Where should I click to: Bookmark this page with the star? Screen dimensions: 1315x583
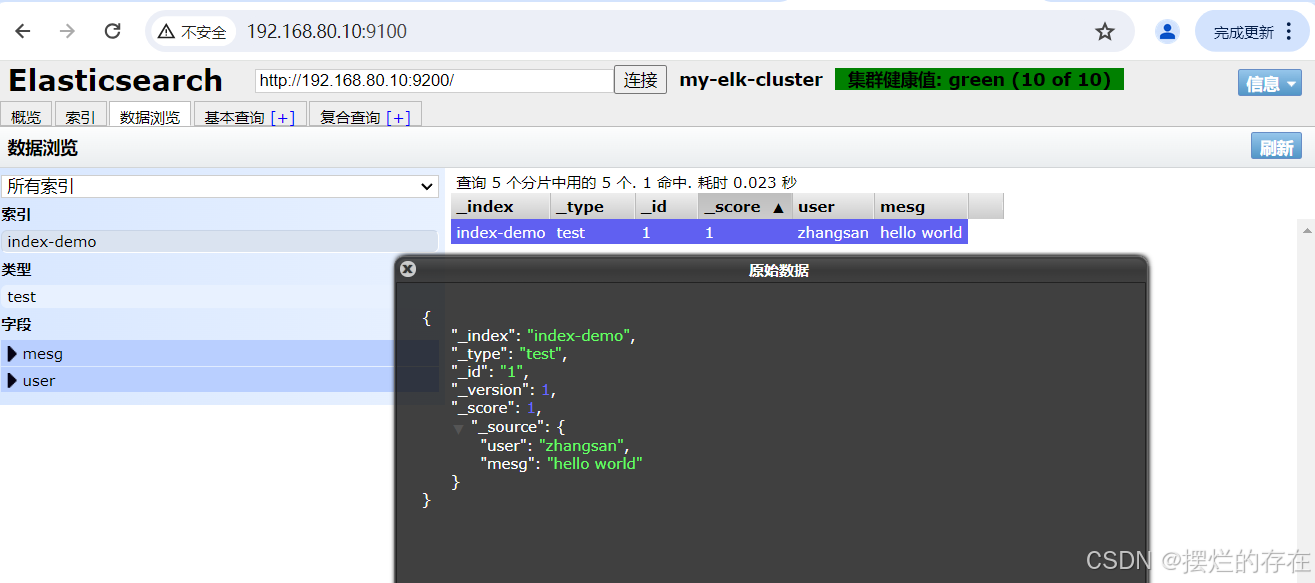pos(1105,32)
